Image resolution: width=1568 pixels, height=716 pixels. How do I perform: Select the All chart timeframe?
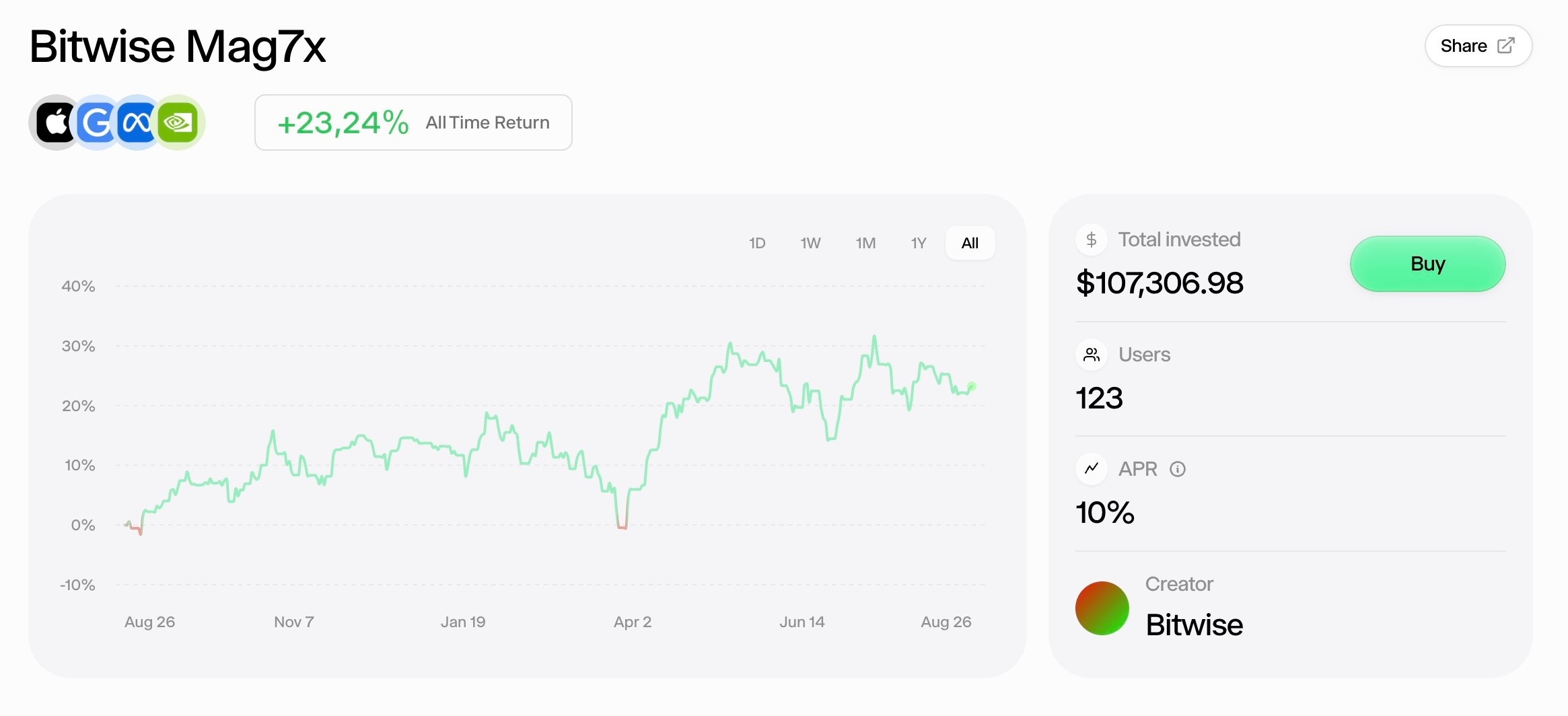coord(970,243)
